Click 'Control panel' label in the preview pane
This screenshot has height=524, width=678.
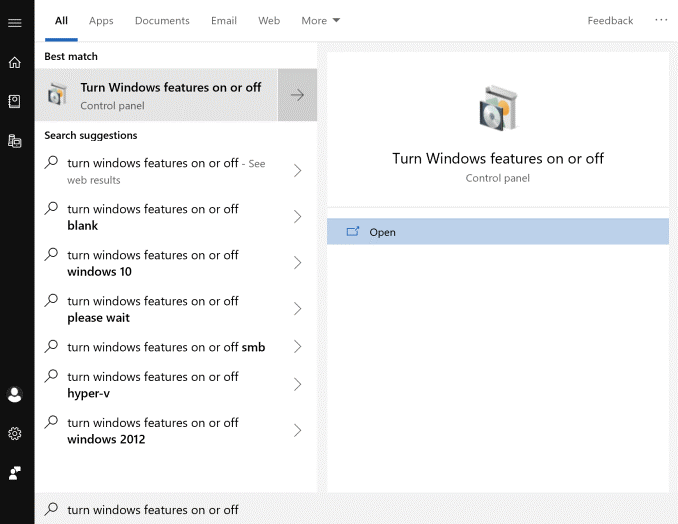[498, 178]
